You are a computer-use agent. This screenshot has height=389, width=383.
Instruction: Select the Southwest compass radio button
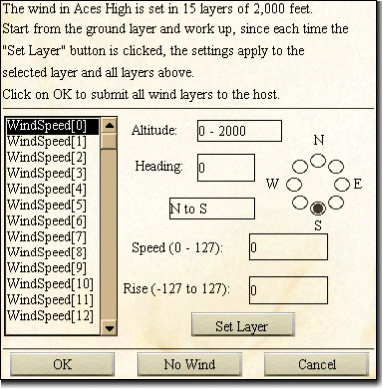tap(300, 202)
